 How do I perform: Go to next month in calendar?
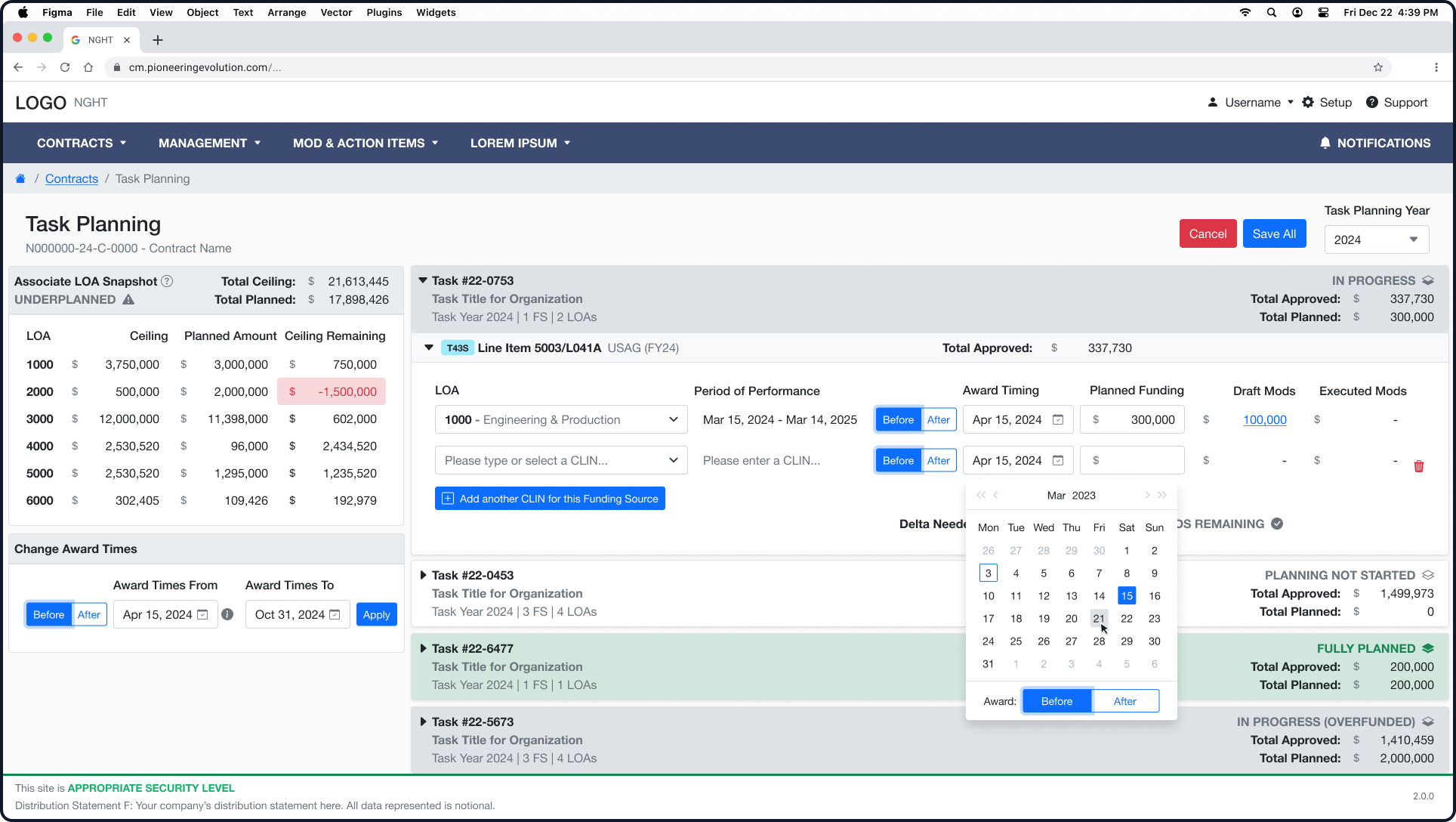tap(1146, 495)
